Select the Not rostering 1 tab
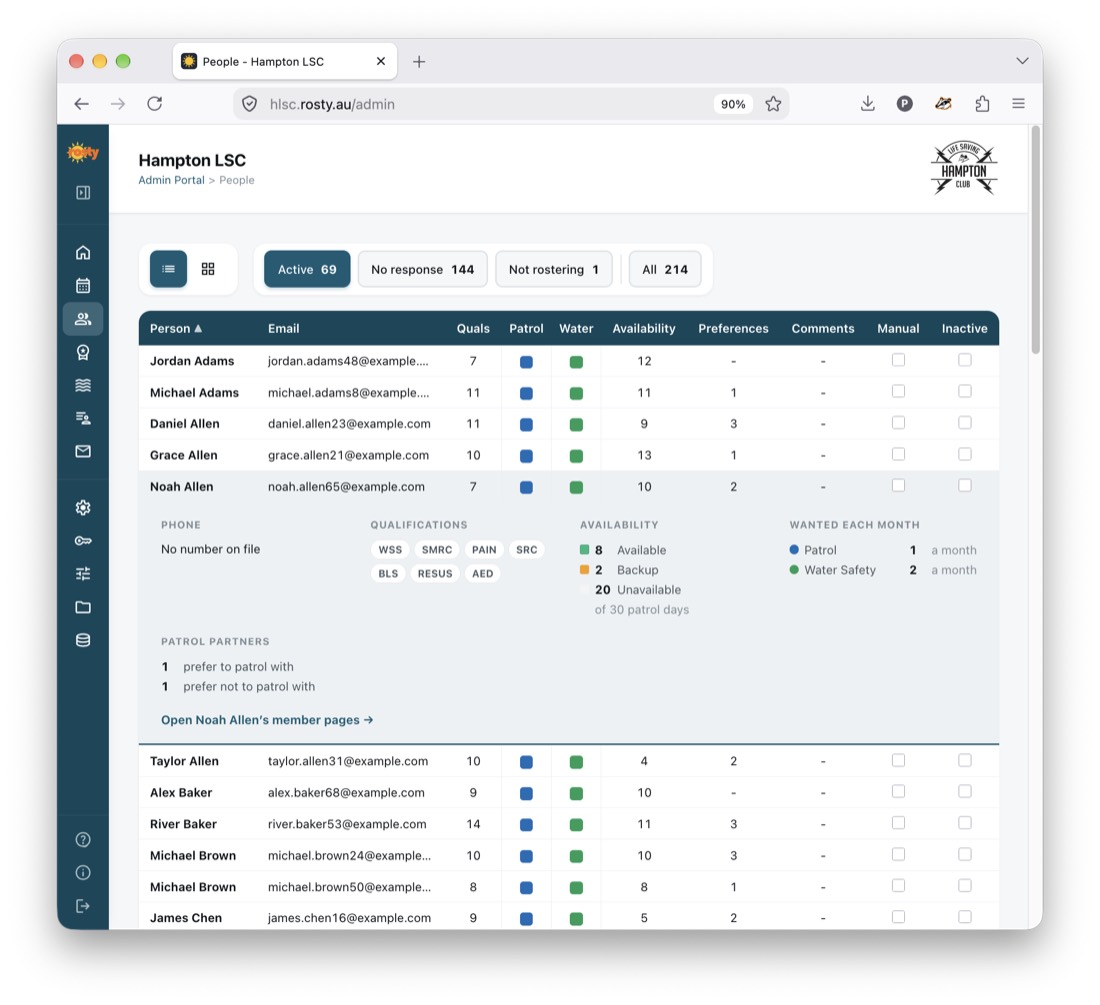 point(554,269)
